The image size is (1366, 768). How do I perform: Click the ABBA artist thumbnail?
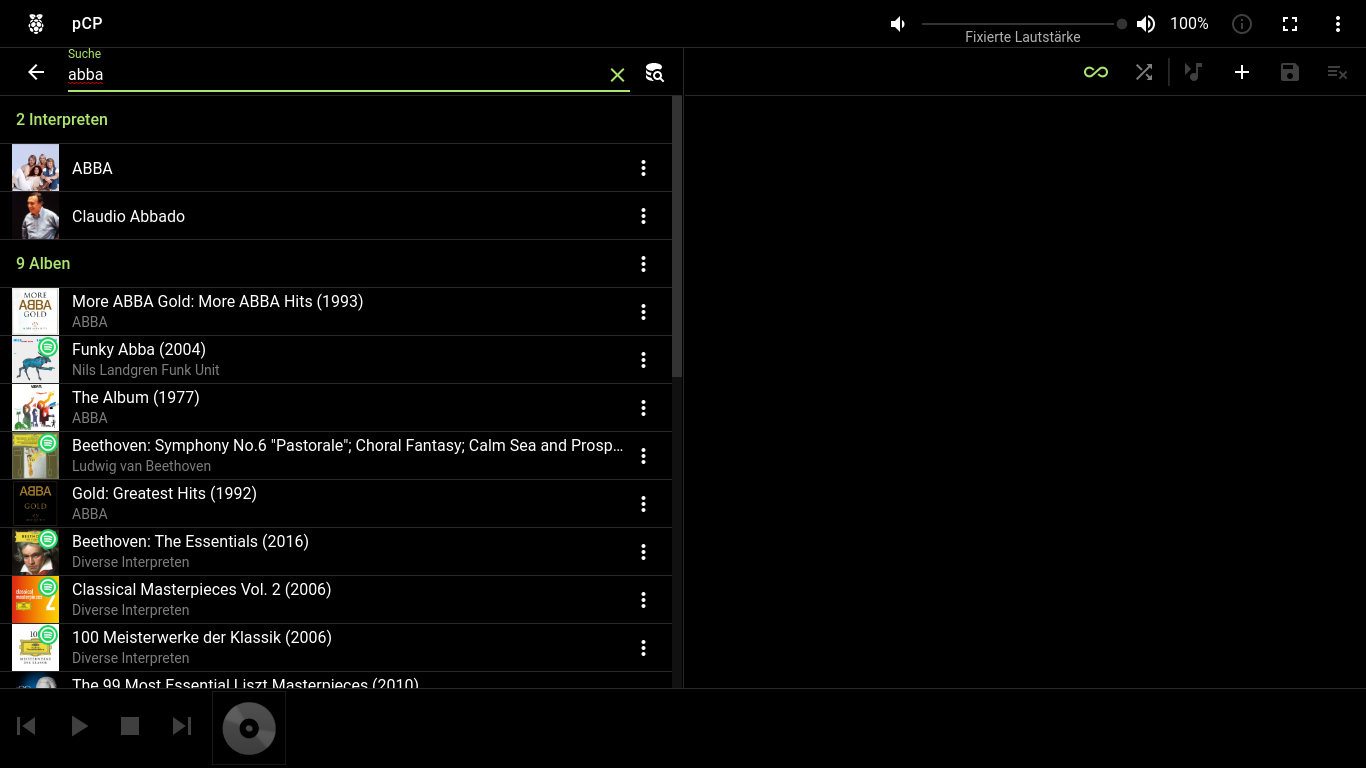click(35, 168)
